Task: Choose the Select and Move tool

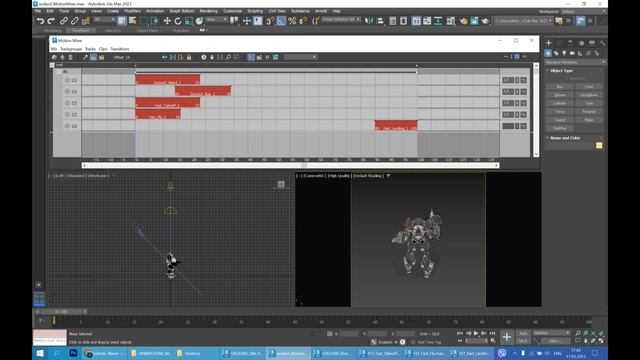Action: tap(167, 21)
